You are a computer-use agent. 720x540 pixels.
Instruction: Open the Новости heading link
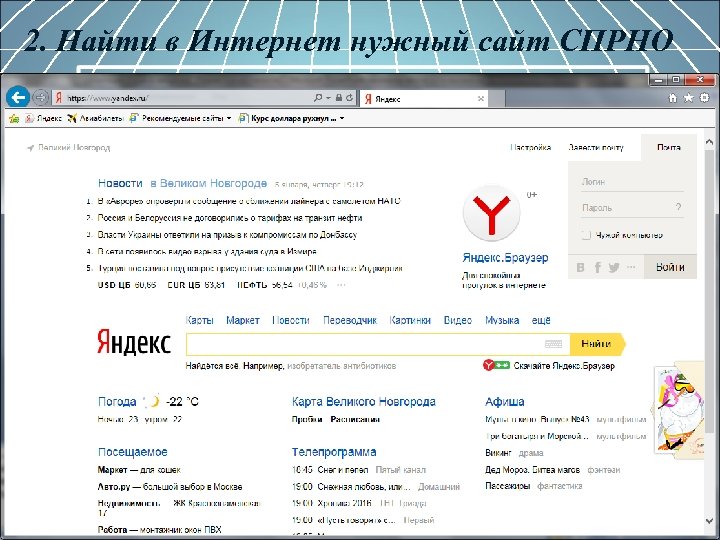coord(120,183)
